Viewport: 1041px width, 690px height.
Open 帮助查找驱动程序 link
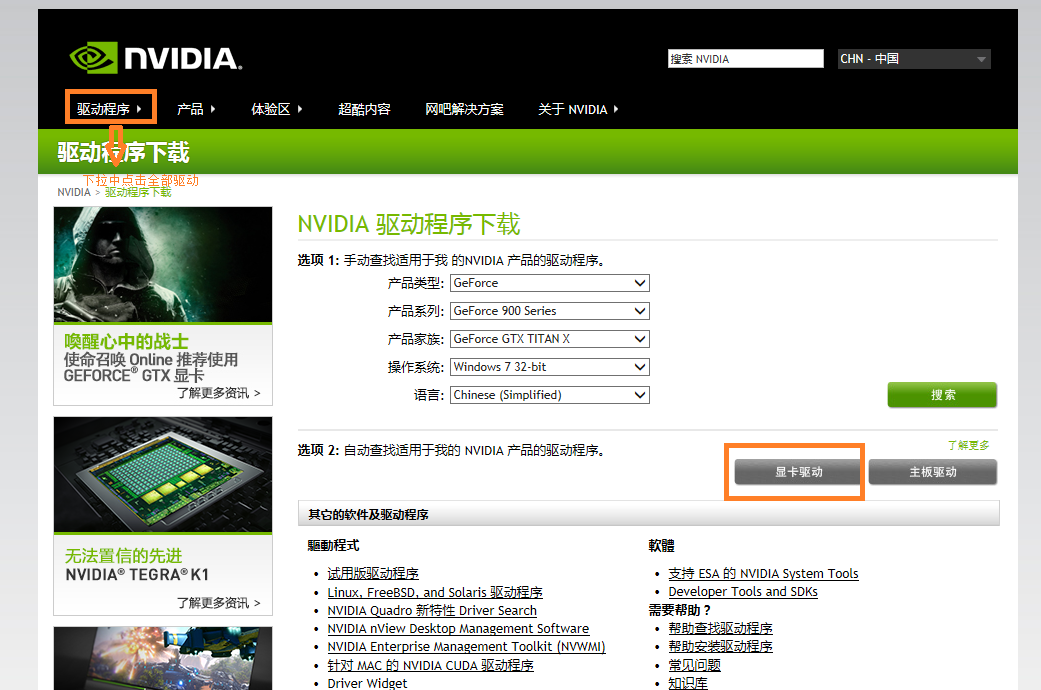[720, 628]
